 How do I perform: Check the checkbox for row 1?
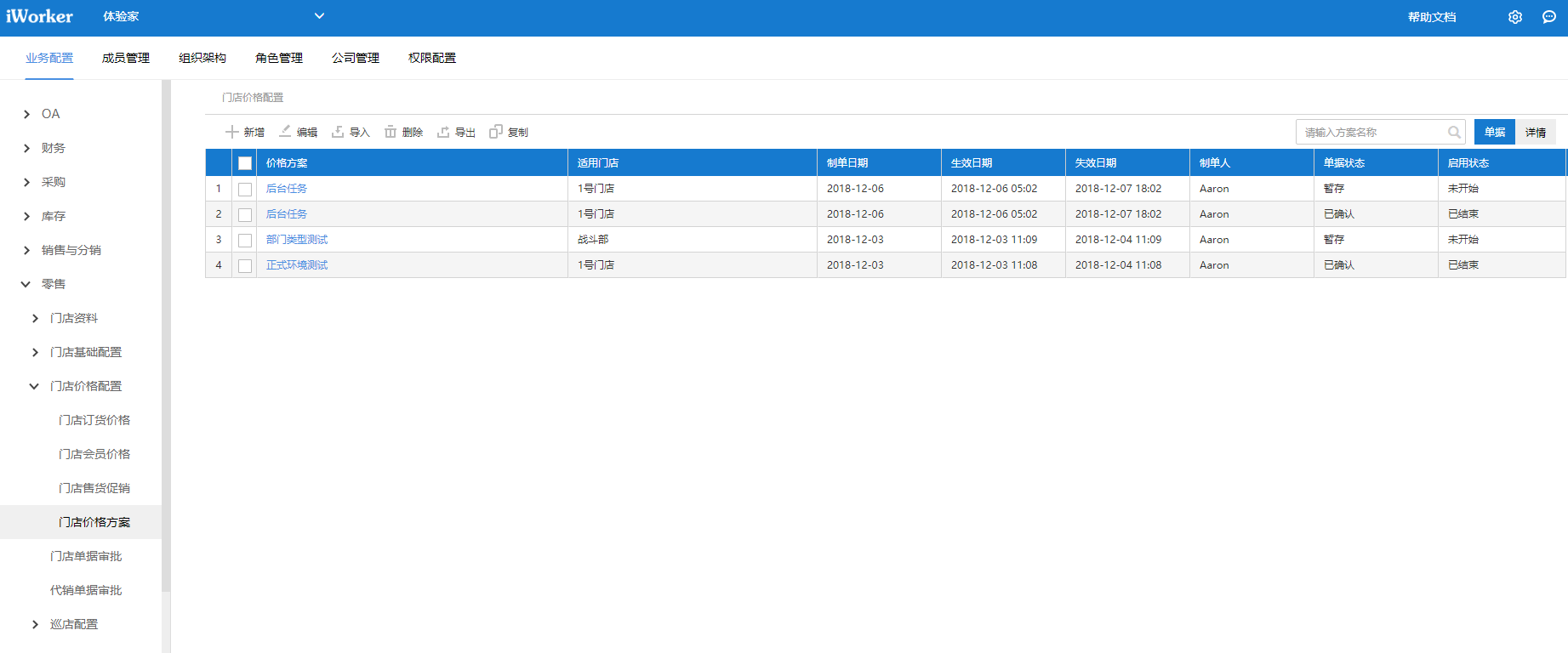pos(245,189)
